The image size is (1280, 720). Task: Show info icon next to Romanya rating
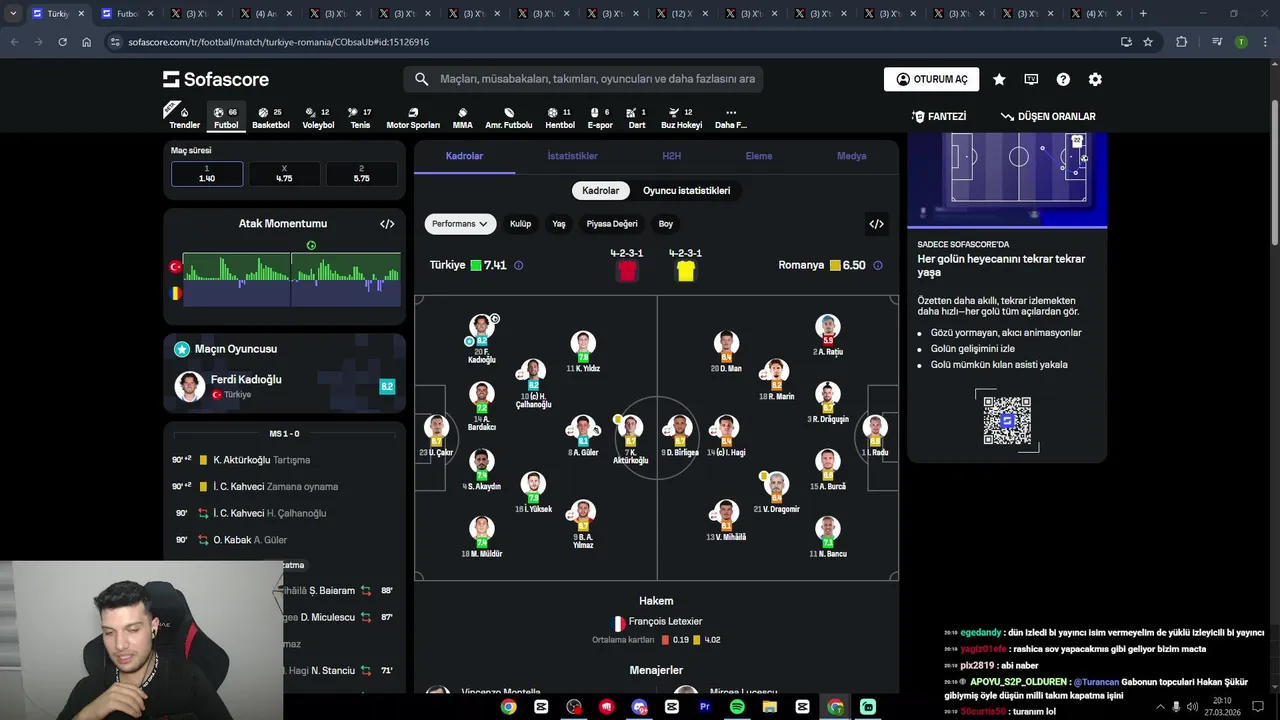point(877,265)
